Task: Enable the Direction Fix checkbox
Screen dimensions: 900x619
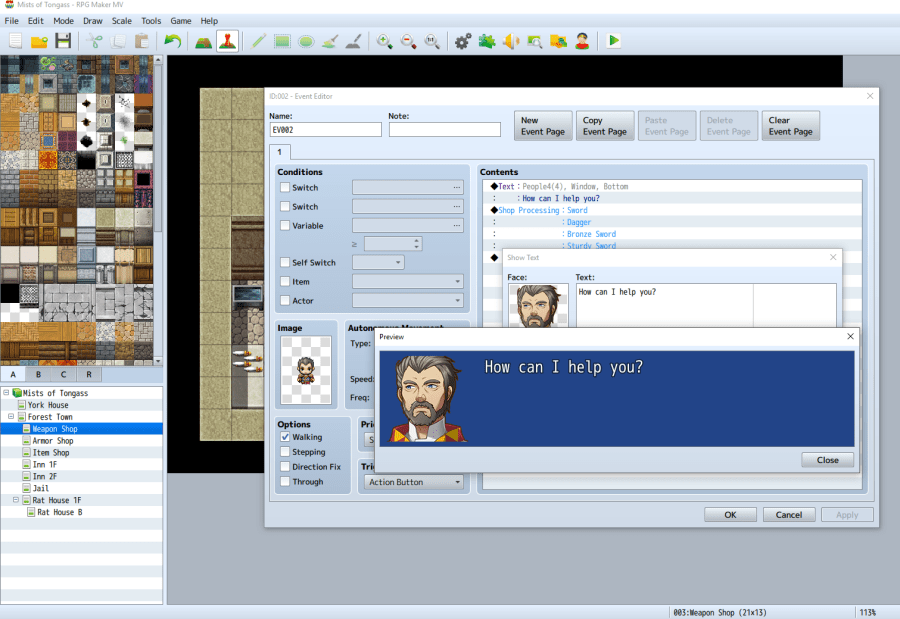Action: (285, 467)
